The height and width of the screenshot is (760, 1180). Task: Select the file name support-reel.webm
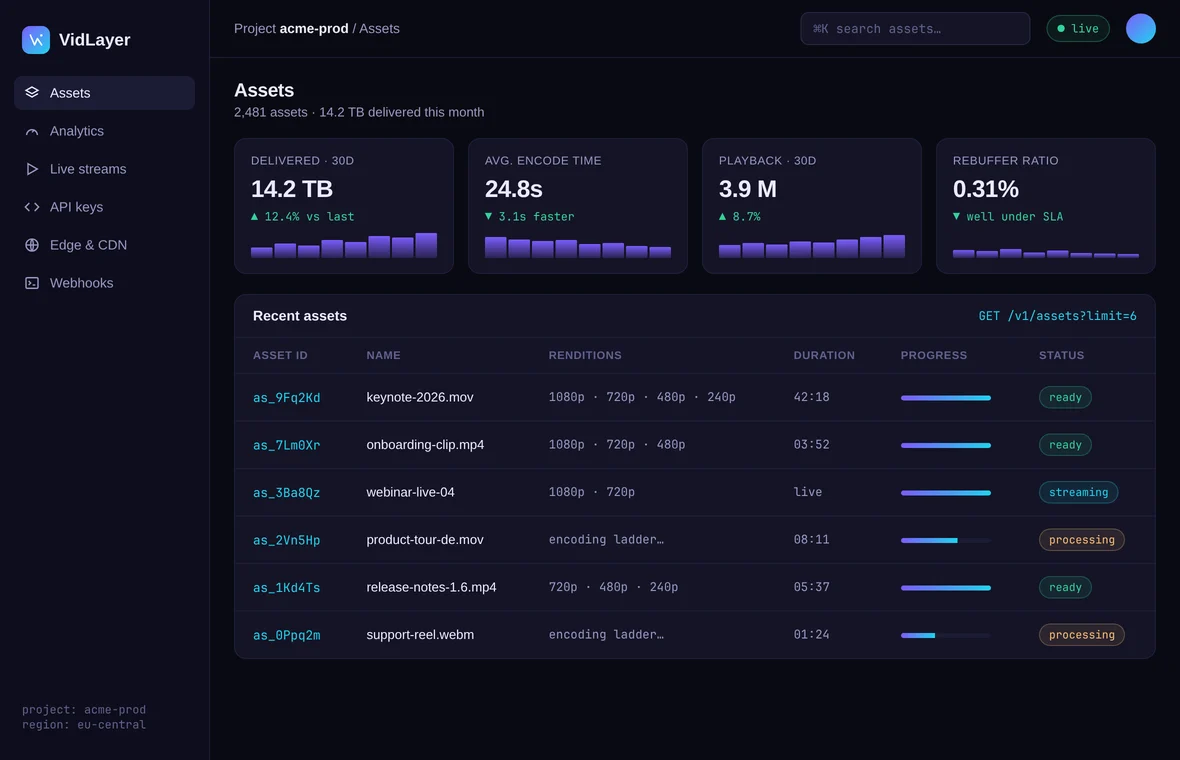[x=420, y=634]
